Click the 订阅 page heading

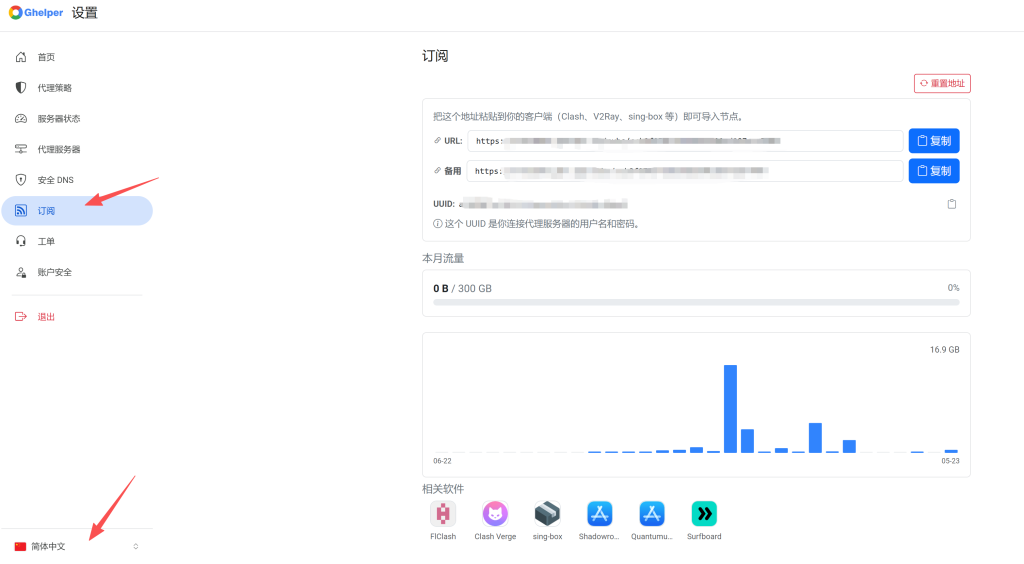point(435,56)
